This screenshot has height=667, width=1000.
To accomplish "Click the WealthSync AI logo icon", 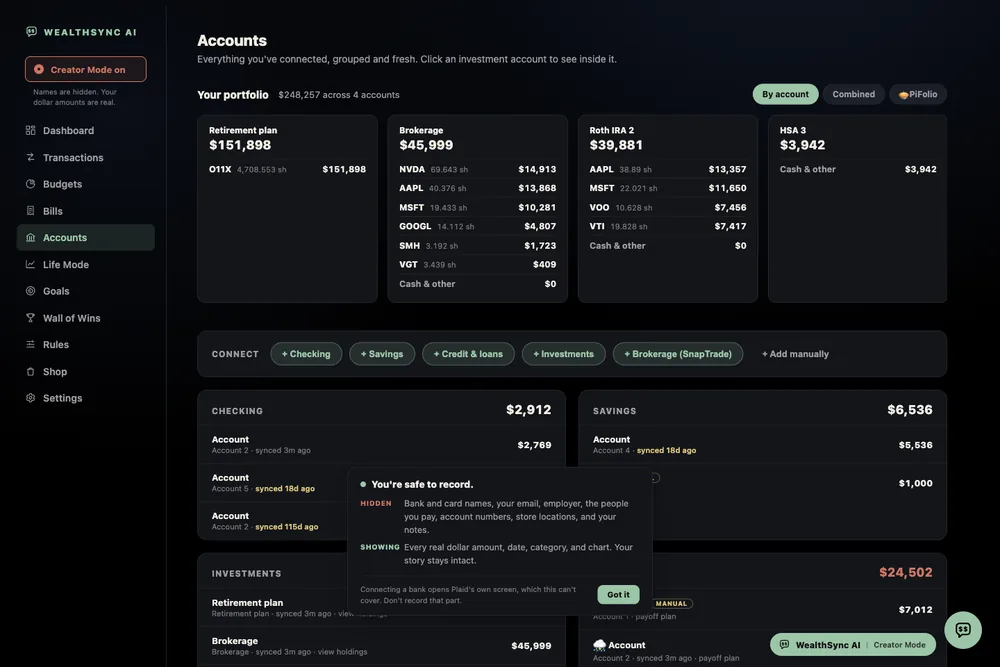I will (31, 31).
